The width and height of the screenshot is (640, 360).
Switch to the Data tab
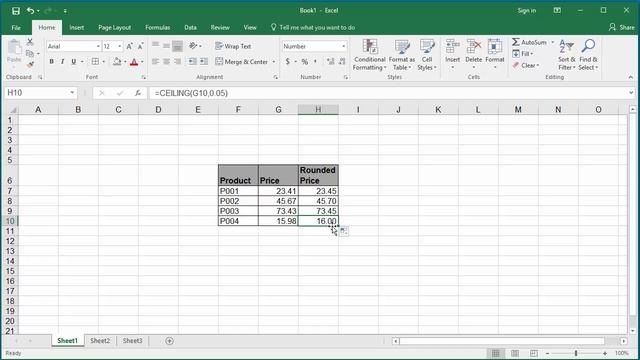pos(190,27)
